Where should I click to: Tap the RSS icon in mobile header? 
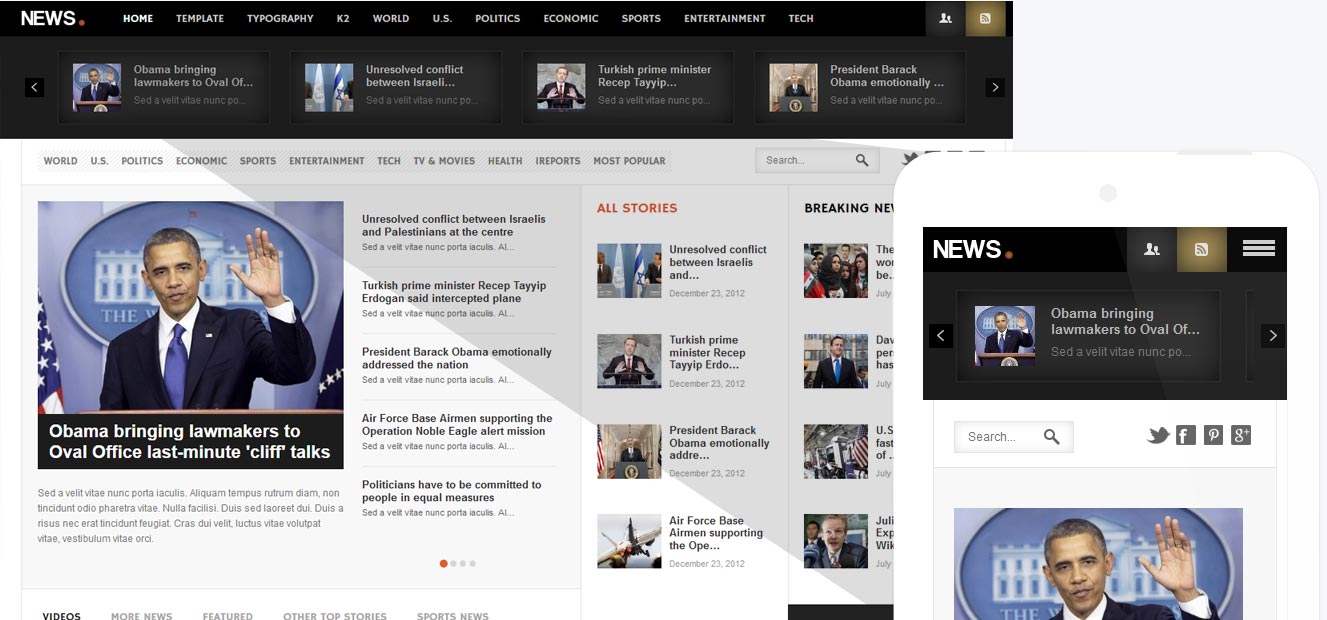tap(1202, 249)
